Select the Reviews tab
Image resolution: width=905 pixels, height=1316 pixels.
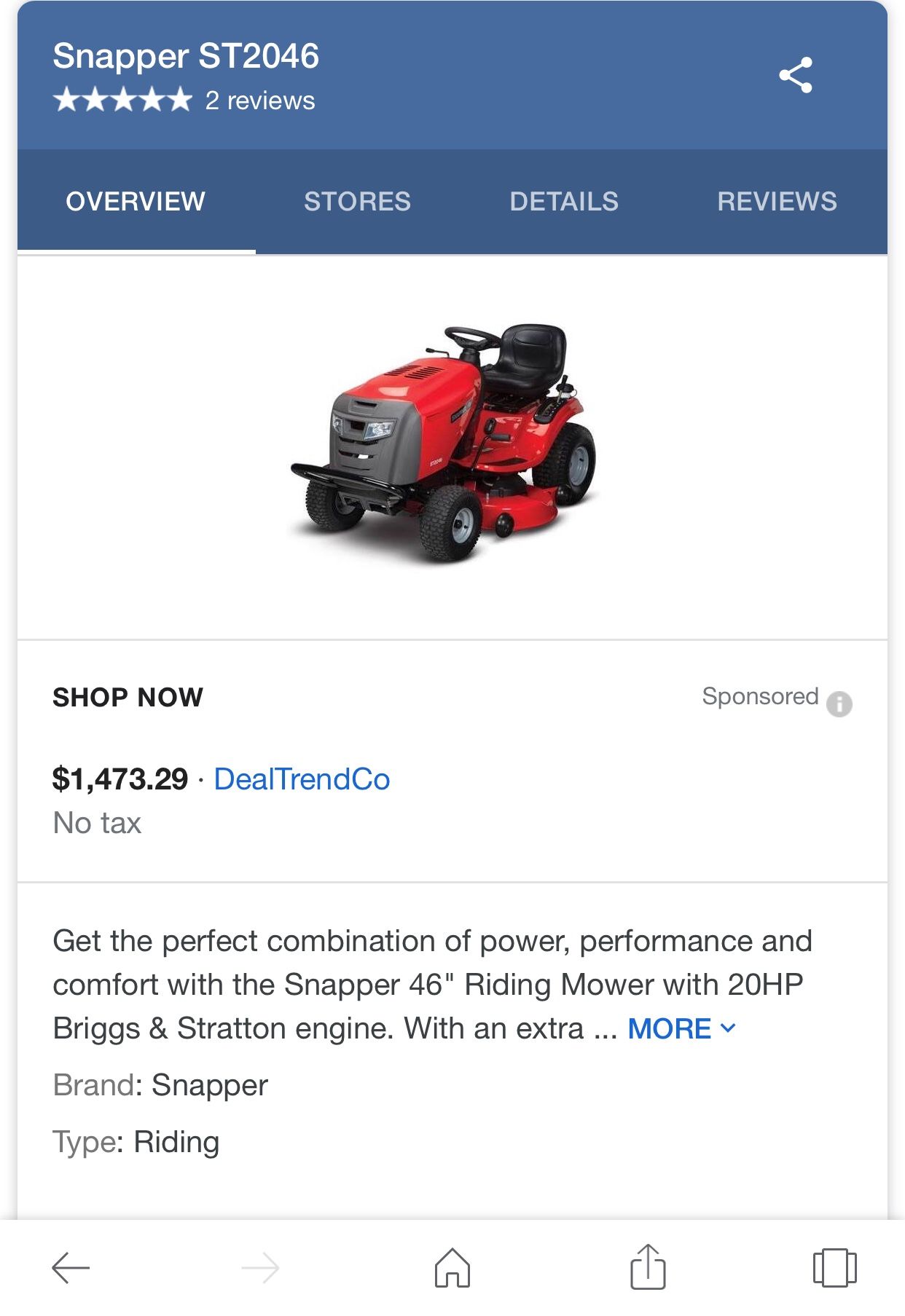point(777,202)
